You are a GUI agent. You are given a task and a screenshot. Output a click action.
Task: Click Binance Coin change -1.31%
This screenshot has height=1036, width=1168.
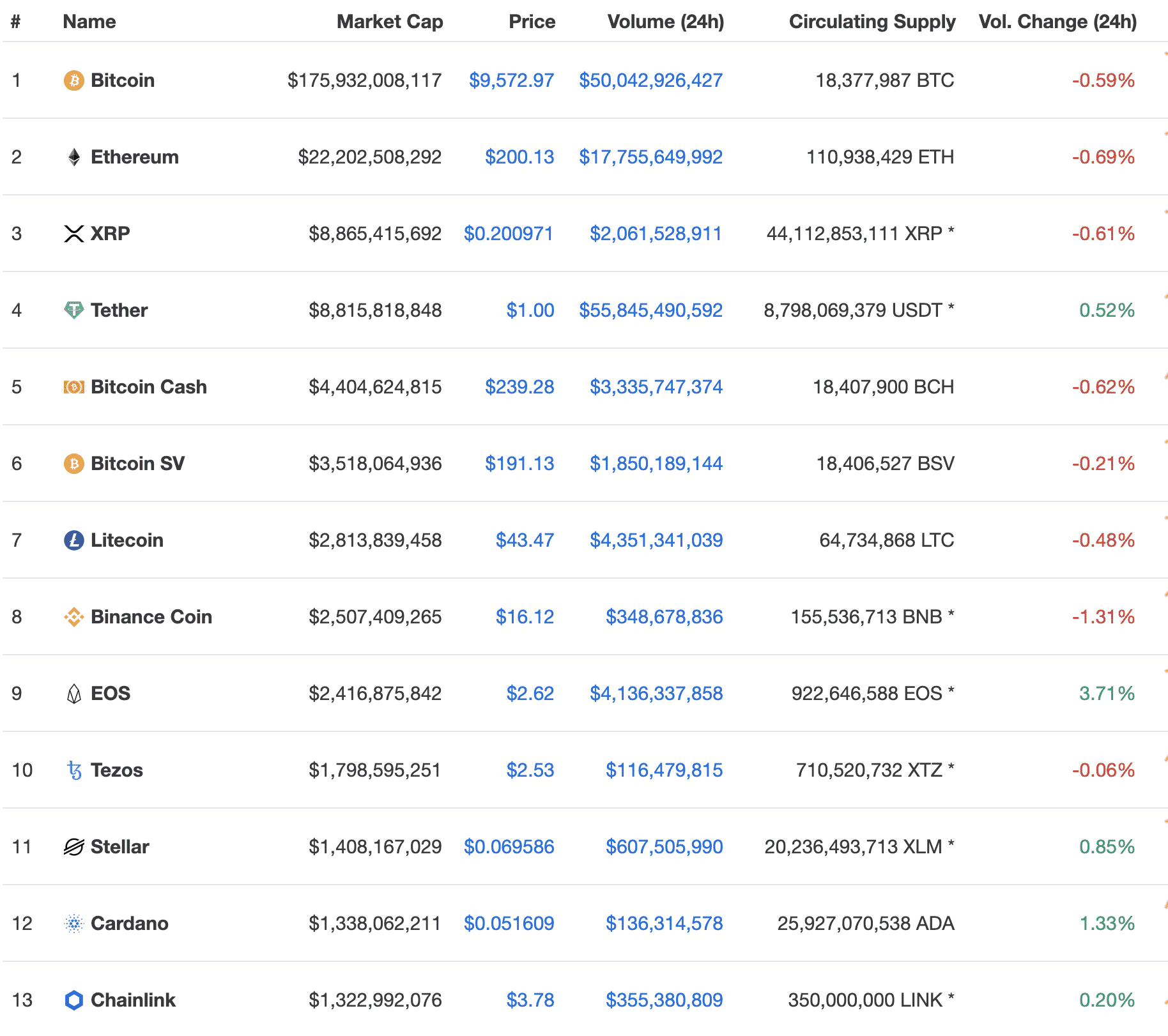click(1103, 617)
